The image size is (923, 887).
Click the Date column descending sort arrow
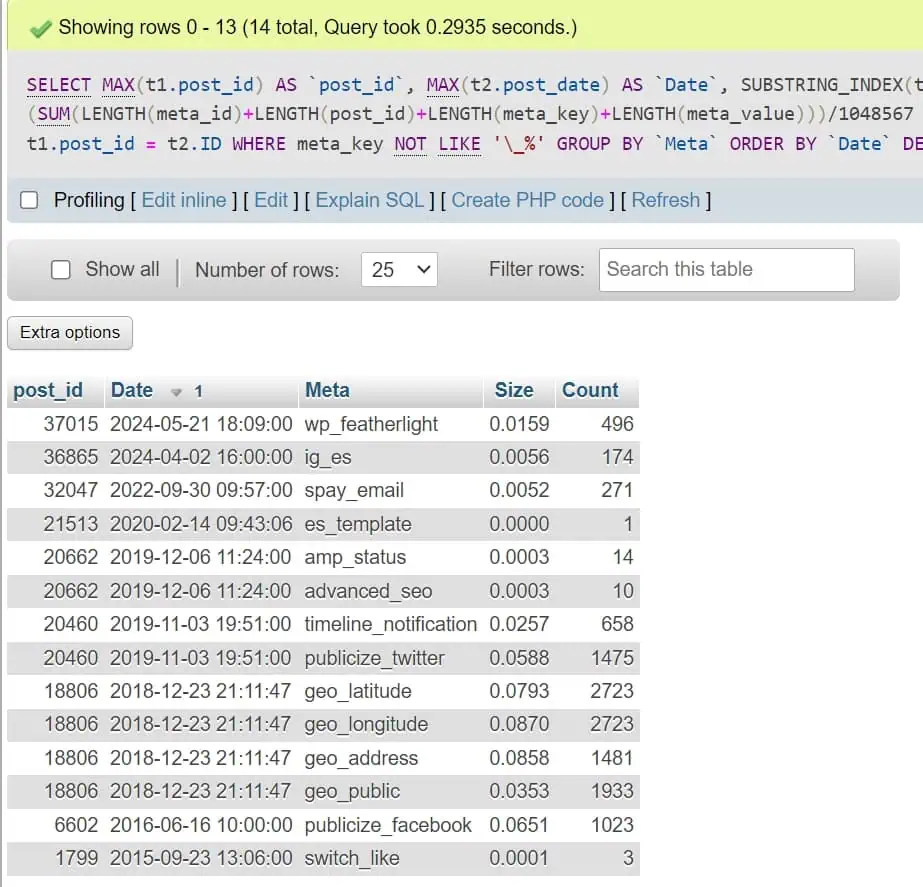point(177,392)
